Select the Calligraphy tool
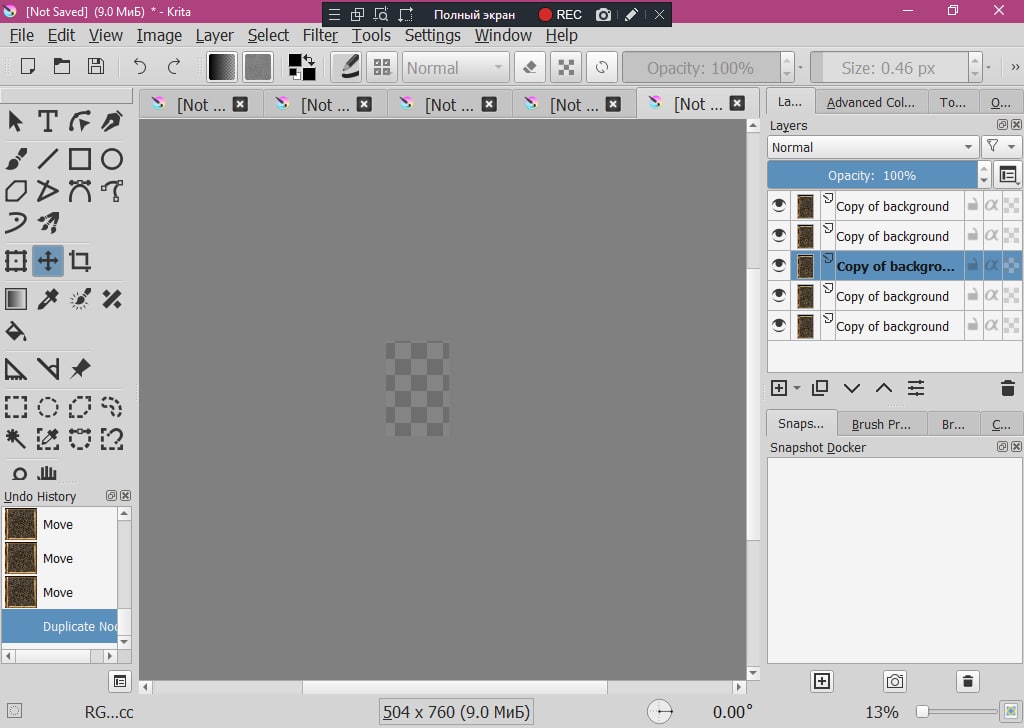The height and width of the screenshot is (728, 1024). 112,121
